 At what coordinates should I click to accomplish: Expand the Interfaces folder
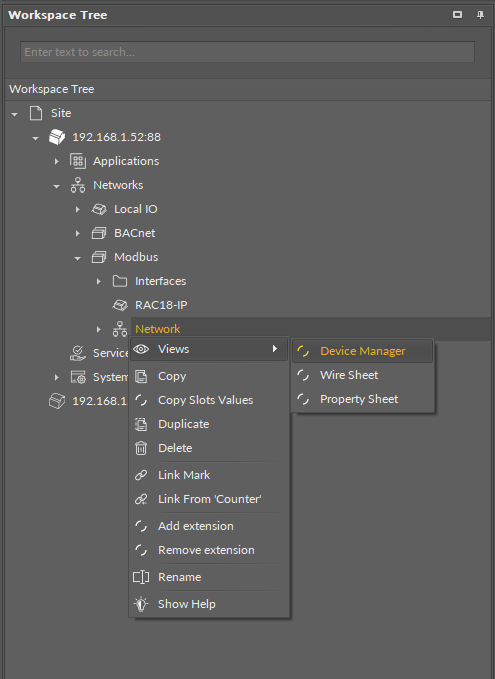[99, 281]
